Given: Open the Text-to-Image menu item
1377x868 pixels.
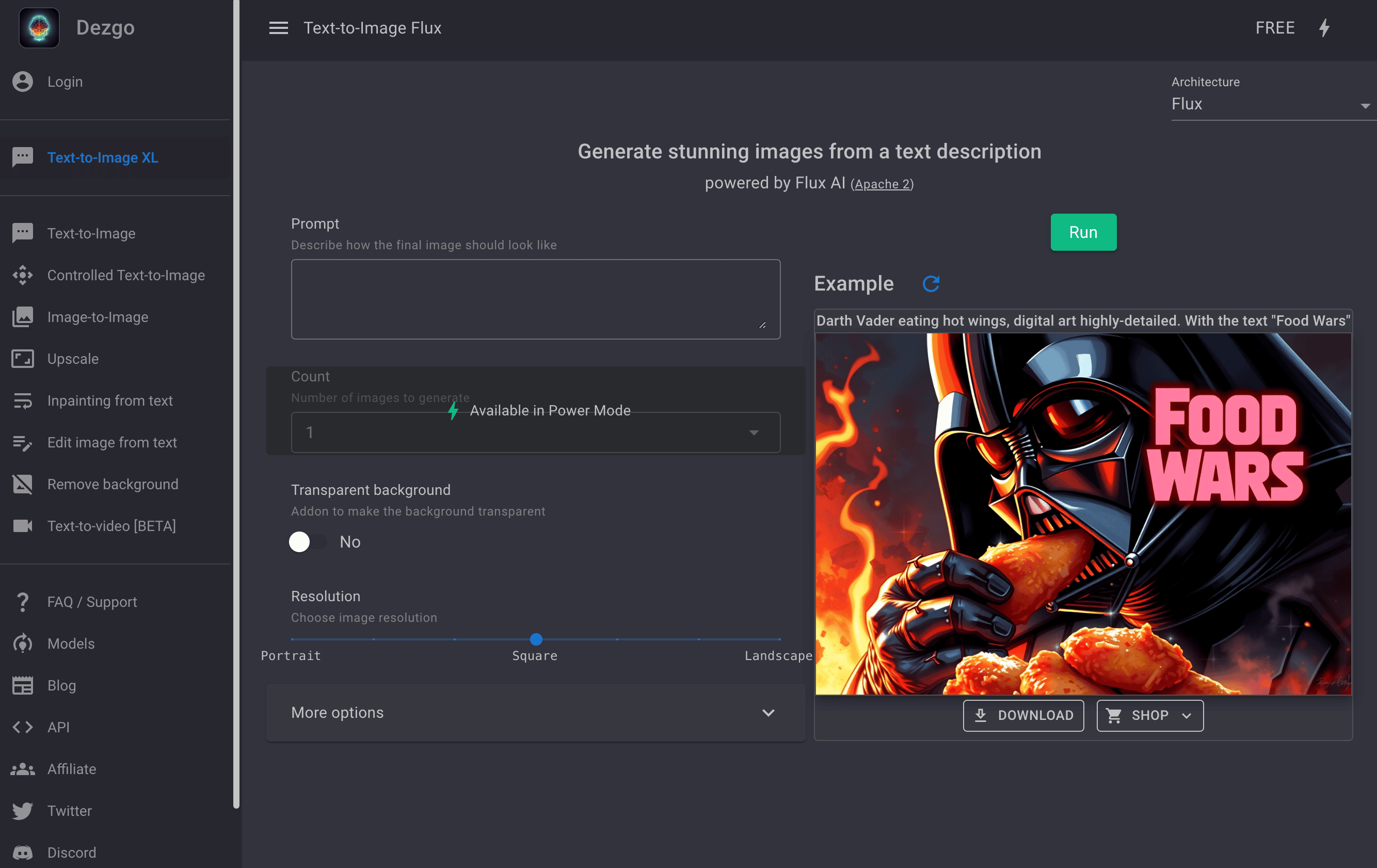Looking at the screenshot, I should click(x=115, y=233).
